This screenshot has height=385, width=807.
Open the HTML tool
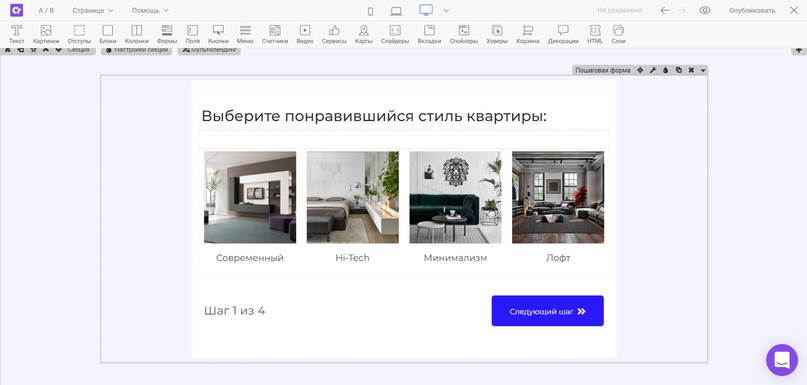point(594,34)
